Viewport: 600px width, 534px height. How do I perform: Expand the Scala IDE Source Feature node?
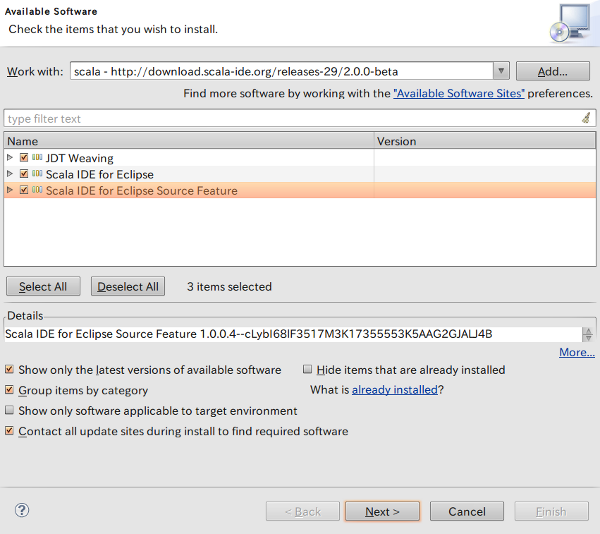point(10,190)
